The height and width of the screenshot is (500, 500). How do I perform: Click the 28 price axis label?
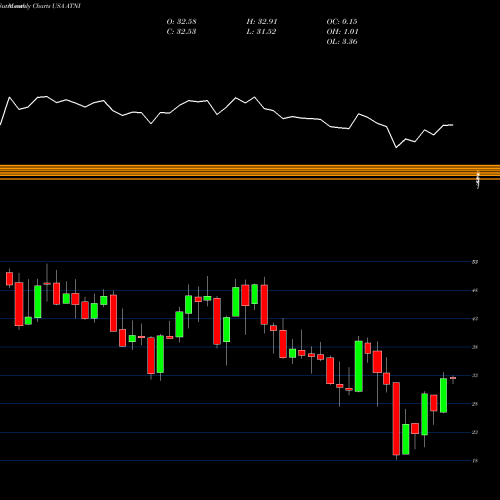[x=475, y=404]
